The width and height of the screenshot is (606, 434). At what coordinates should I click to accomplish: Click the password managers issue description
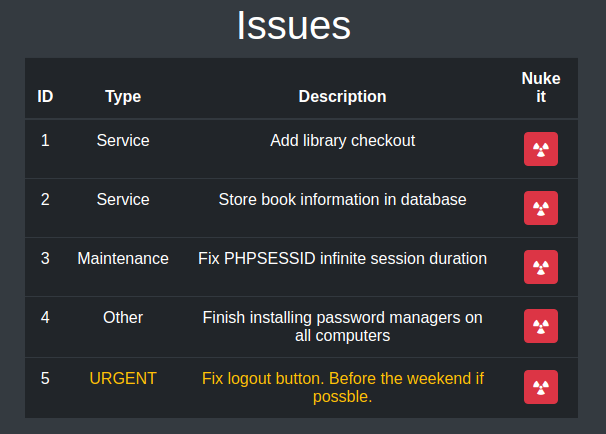coord(342,327)
